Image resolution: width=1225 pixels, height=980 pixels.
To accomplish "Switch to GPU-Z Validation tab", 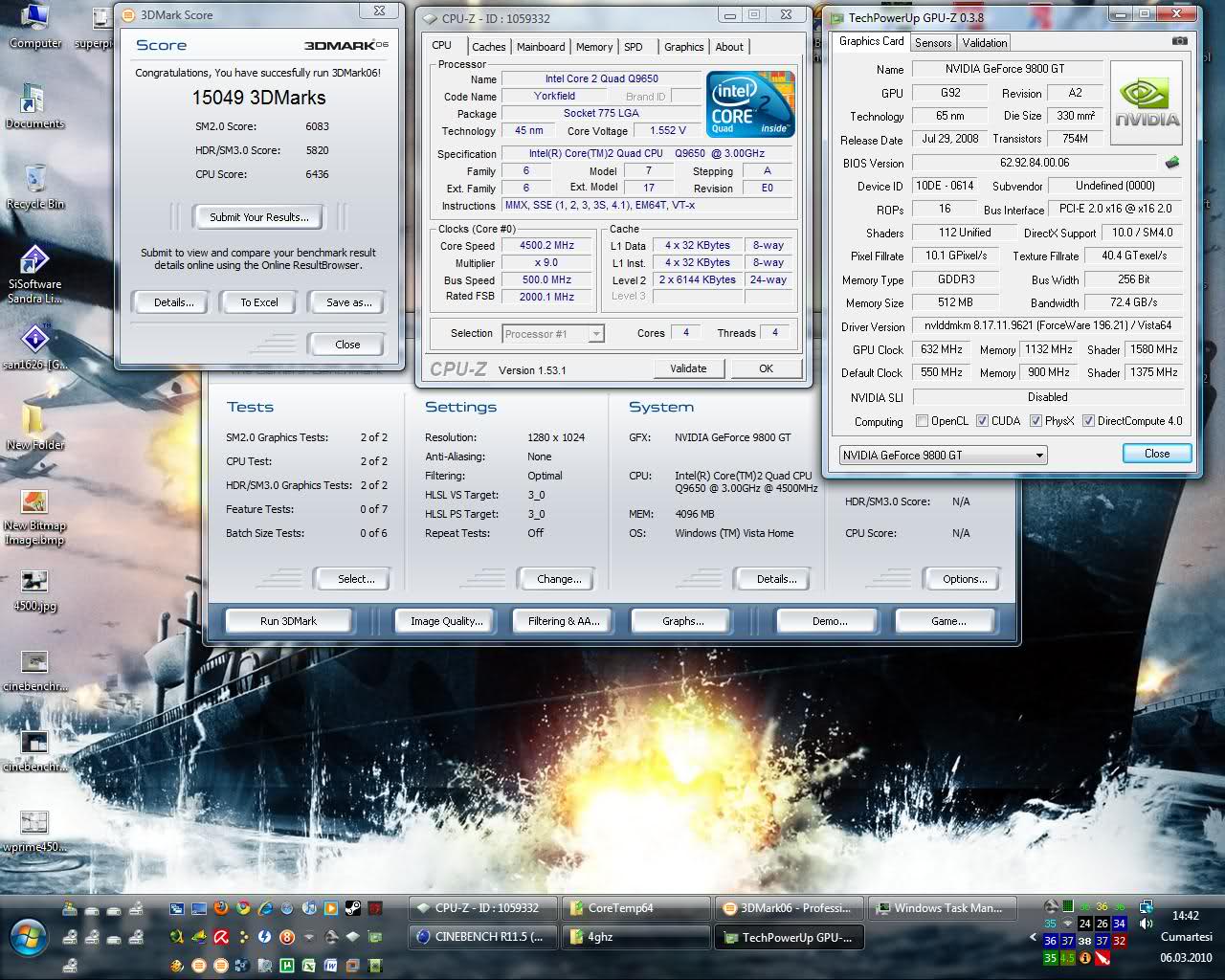I will click(x=985, y=43).
